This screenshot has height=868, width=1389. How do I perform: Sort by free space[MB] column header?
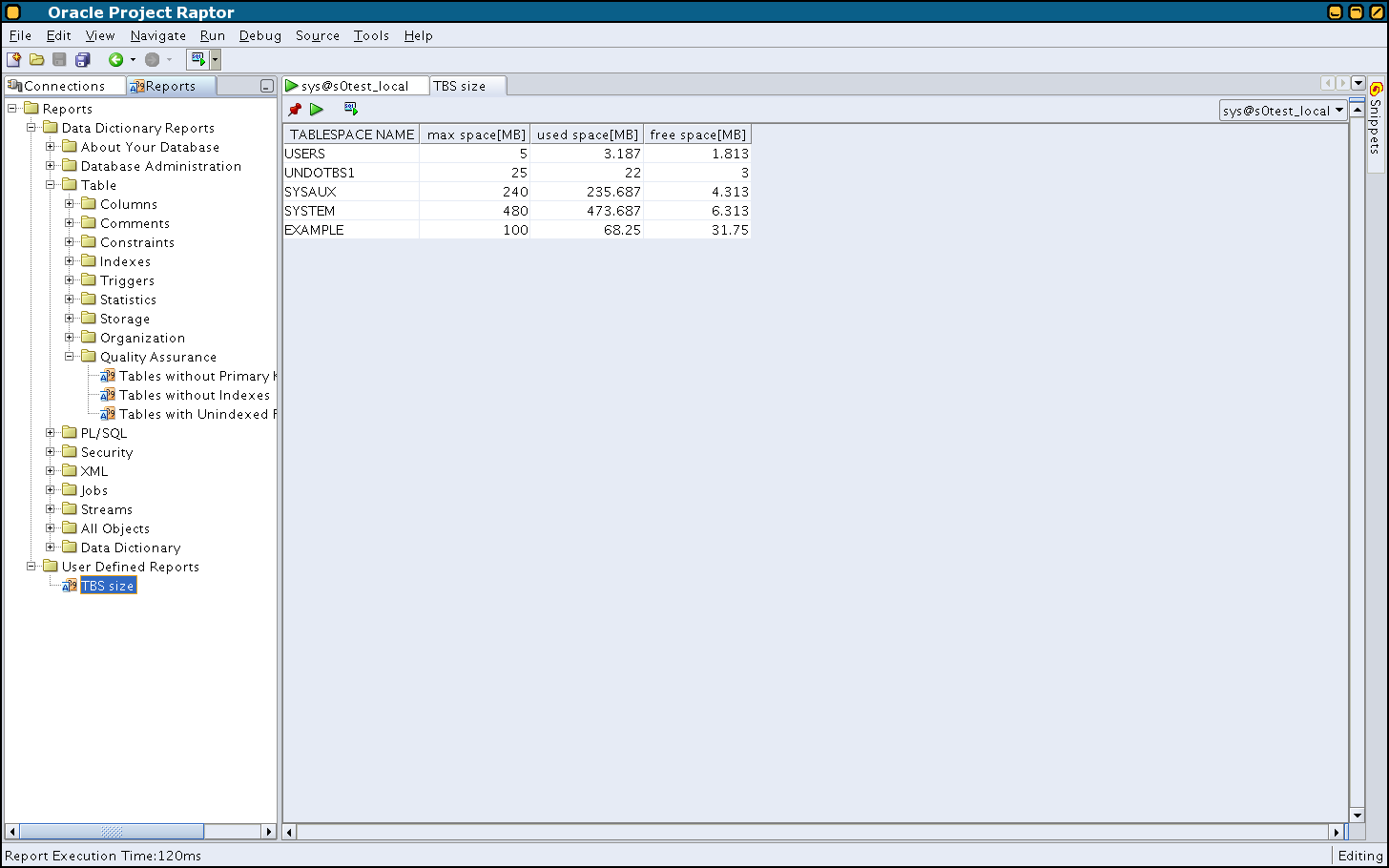point(698,134)
